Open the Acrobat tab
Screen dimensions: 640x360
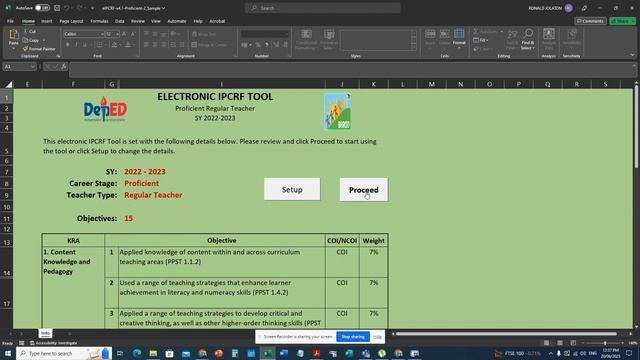point(217,21)
